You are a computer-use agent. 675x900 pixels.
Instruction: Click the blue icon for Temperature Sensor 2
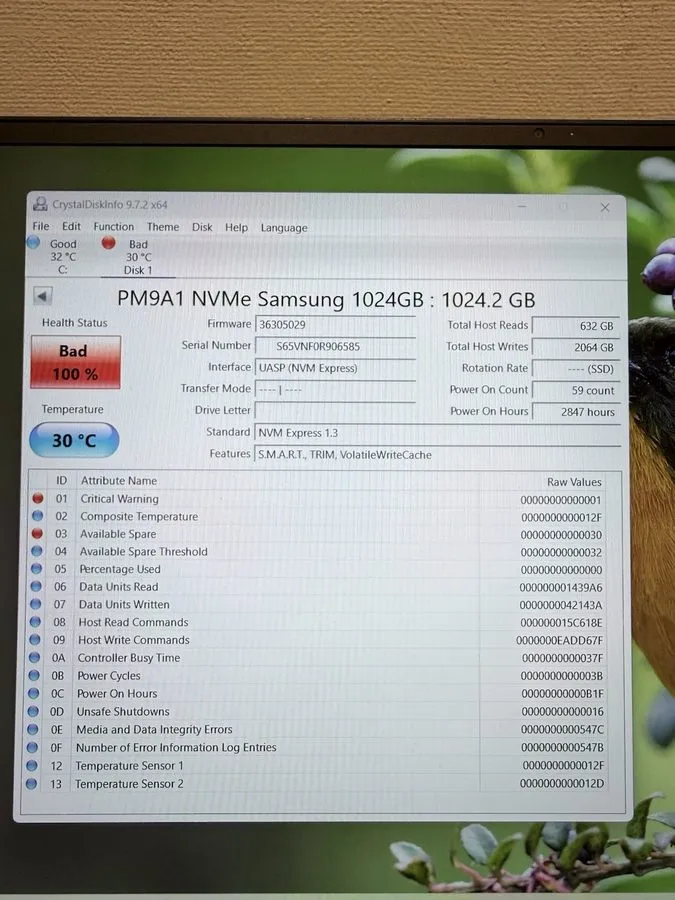[31, 783]
